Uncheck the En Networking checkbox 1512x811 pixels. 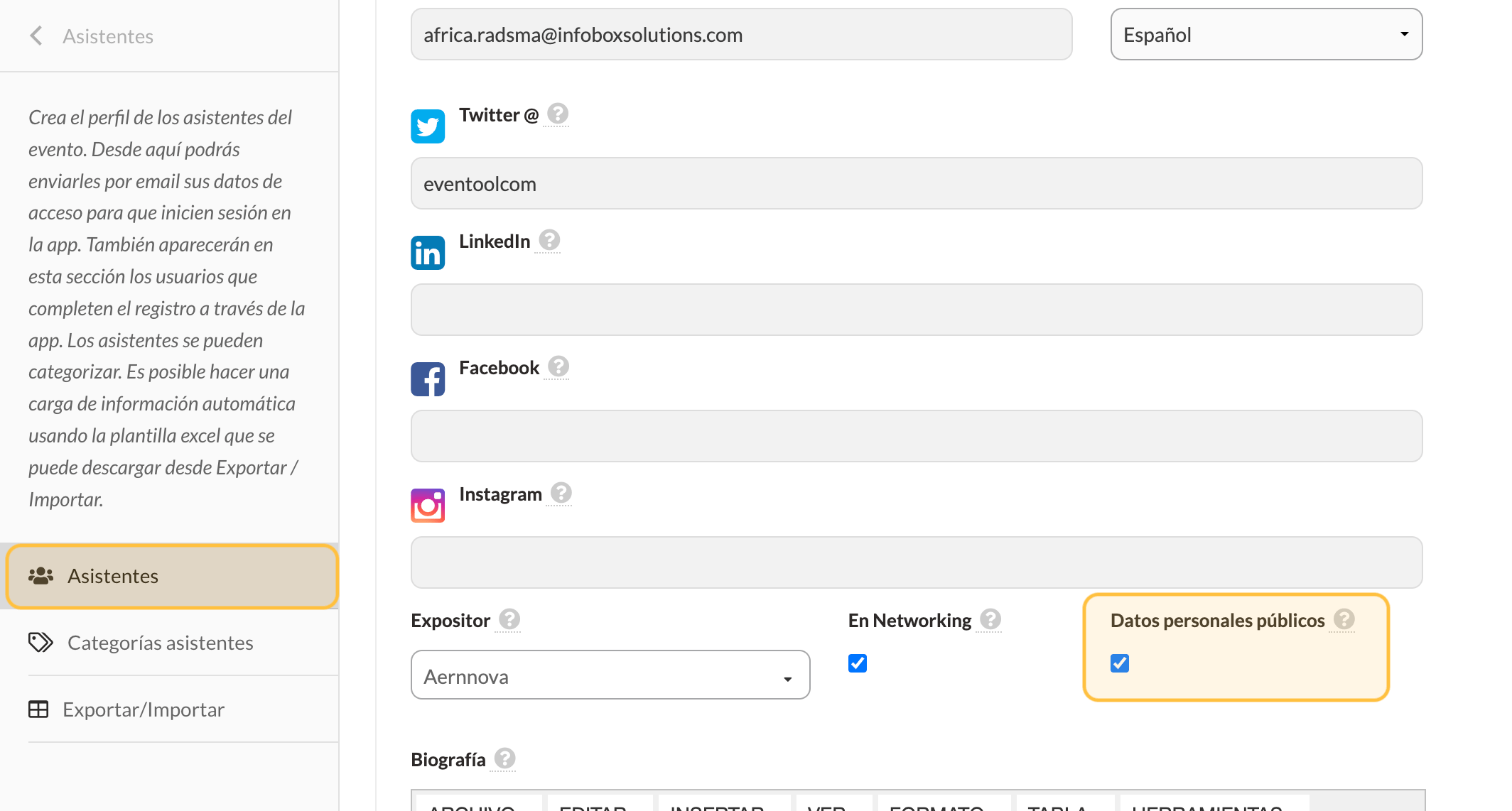(858, 663)
